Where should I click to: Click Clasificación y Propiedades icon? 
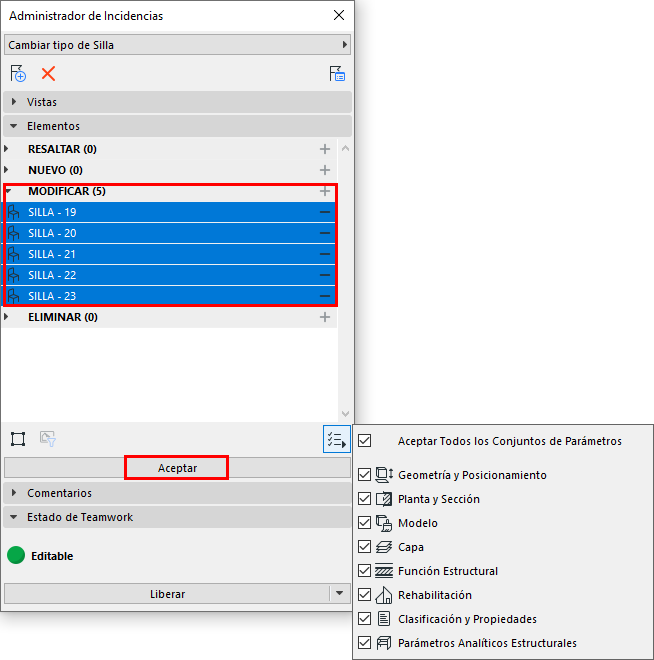pyautogui.click(x=384, y=619)
